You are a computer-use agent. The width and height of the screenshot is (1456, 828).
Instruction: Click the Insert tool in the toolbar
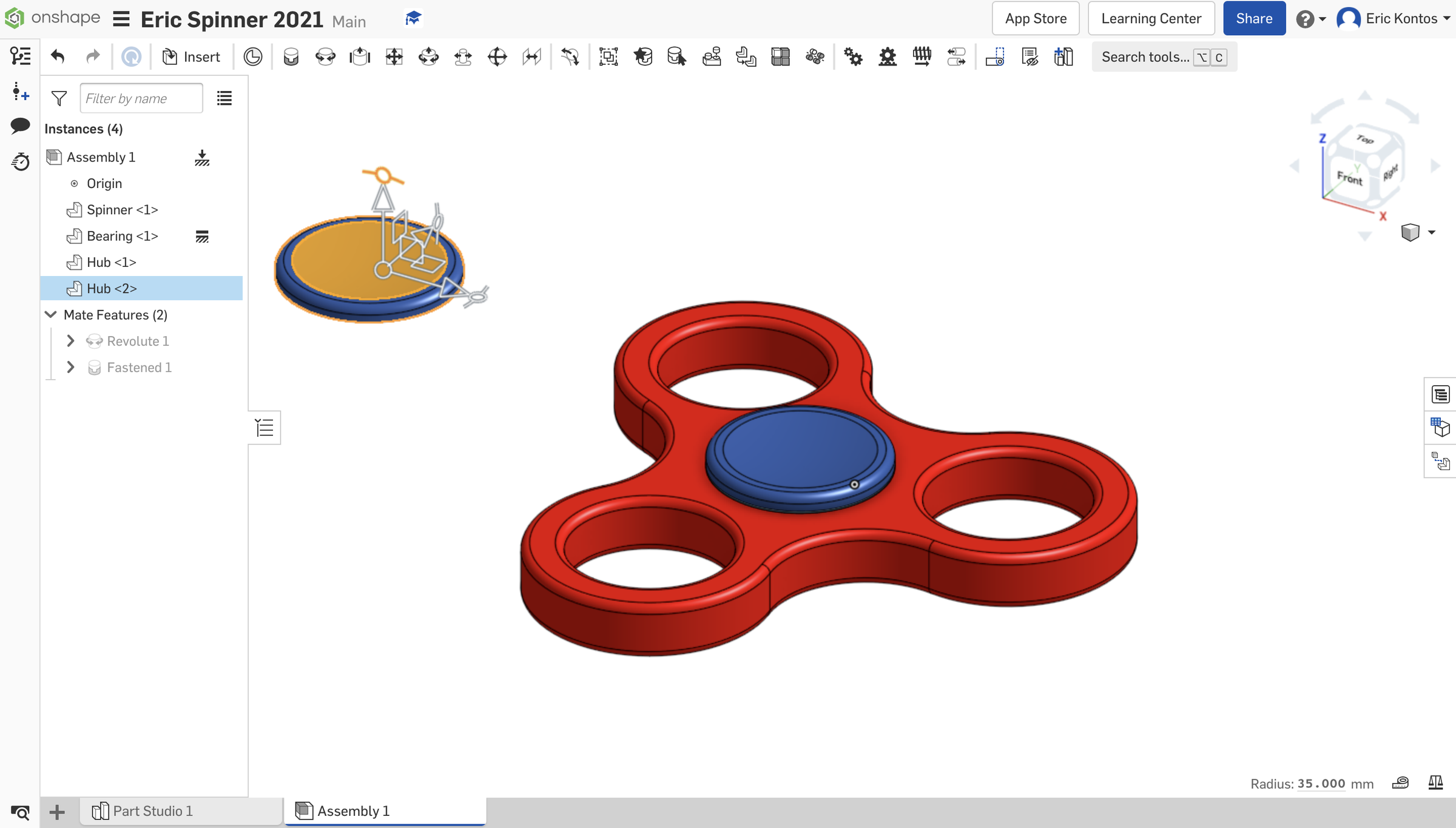(x=191, y=56)
